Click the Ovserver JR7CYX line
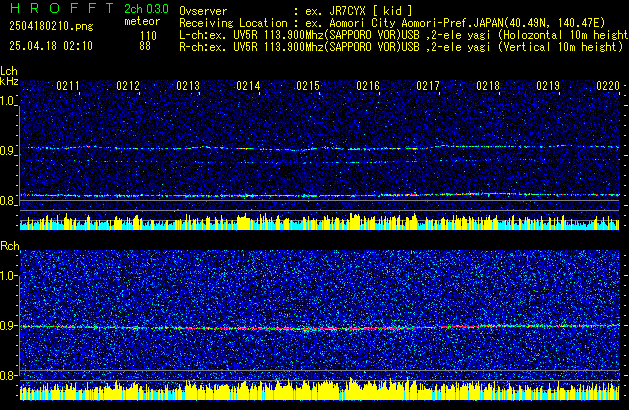Viewport: 629px width, 410px height. (x=296, y=11)
